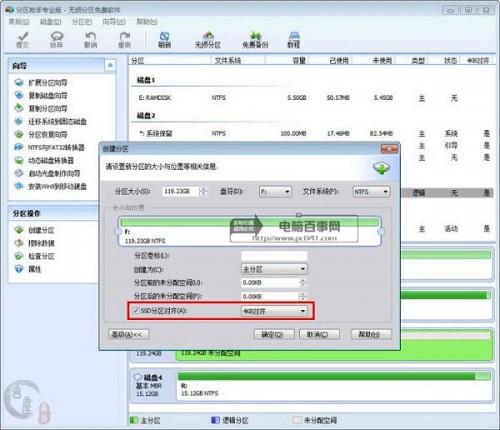Click the 容量 column header

pyautogui.click(x=287, y=60)
